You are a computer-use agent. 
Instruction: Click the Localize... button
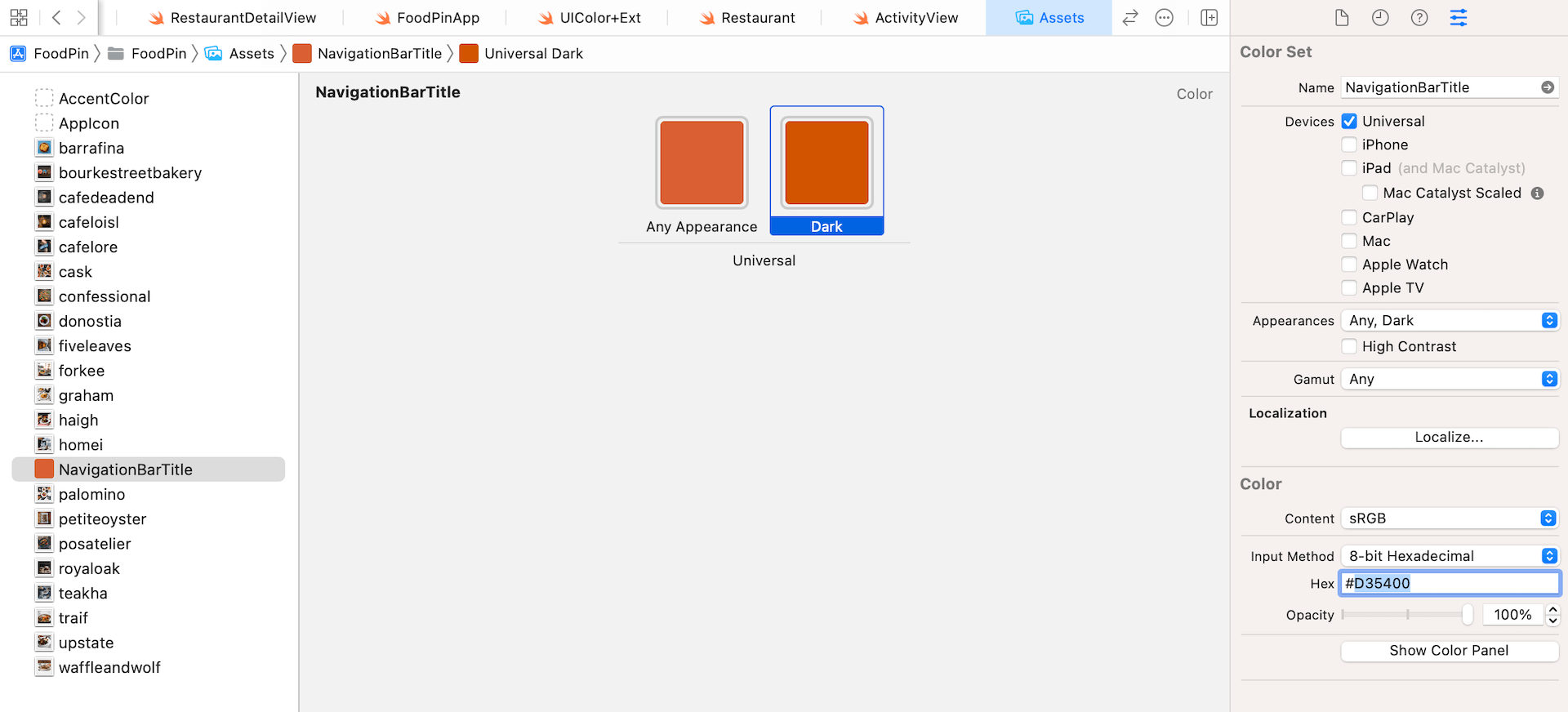[1450, 438]
